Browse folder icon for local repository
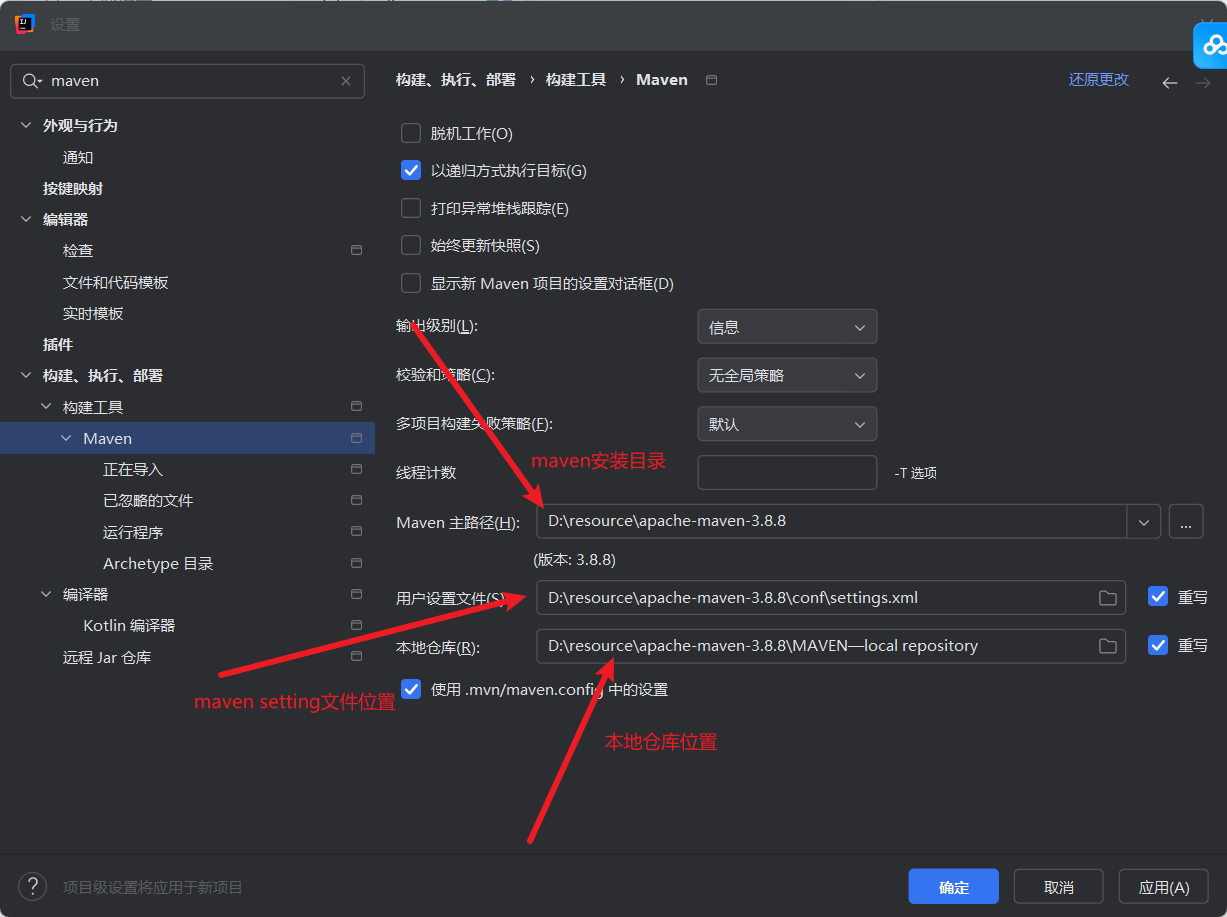The image size is (1227, 917). [x=1107, y=646]
